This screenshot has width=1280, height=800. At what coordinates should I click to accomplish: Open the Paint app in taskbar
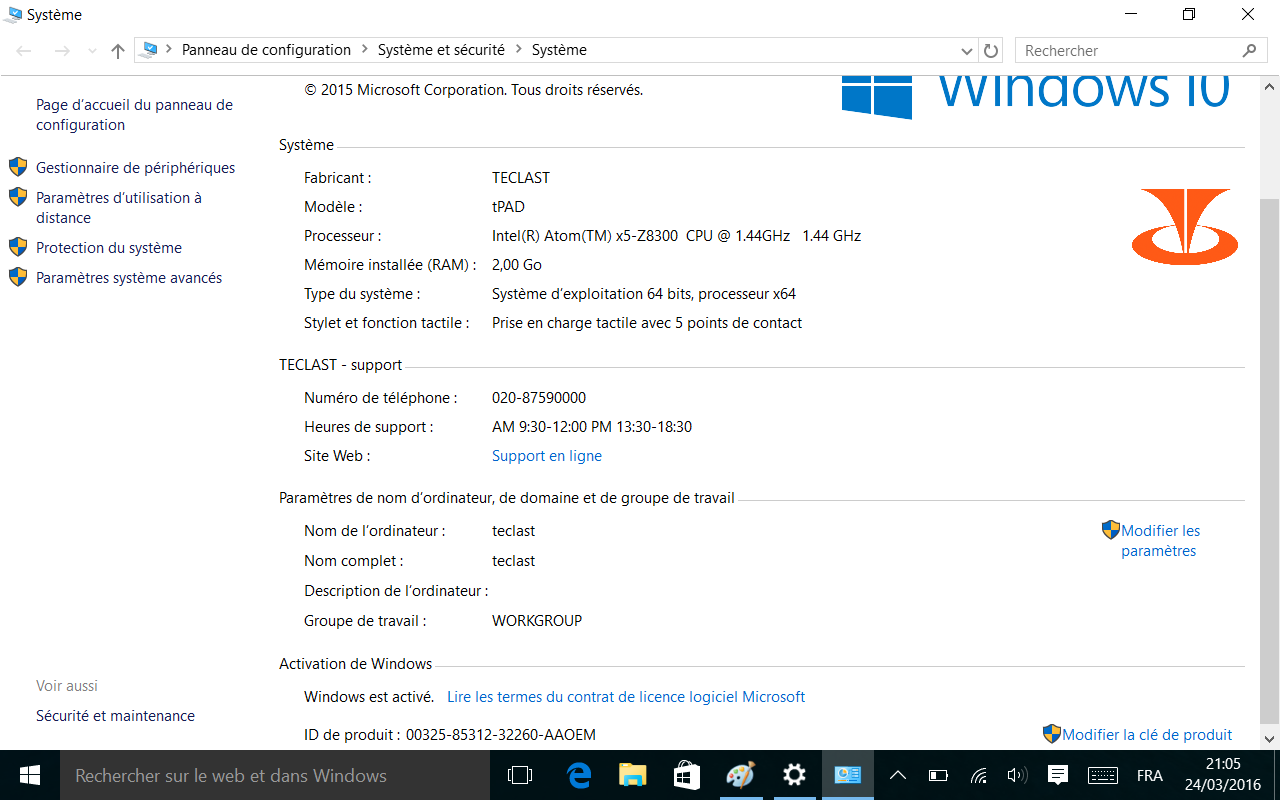tap(740, 775)
